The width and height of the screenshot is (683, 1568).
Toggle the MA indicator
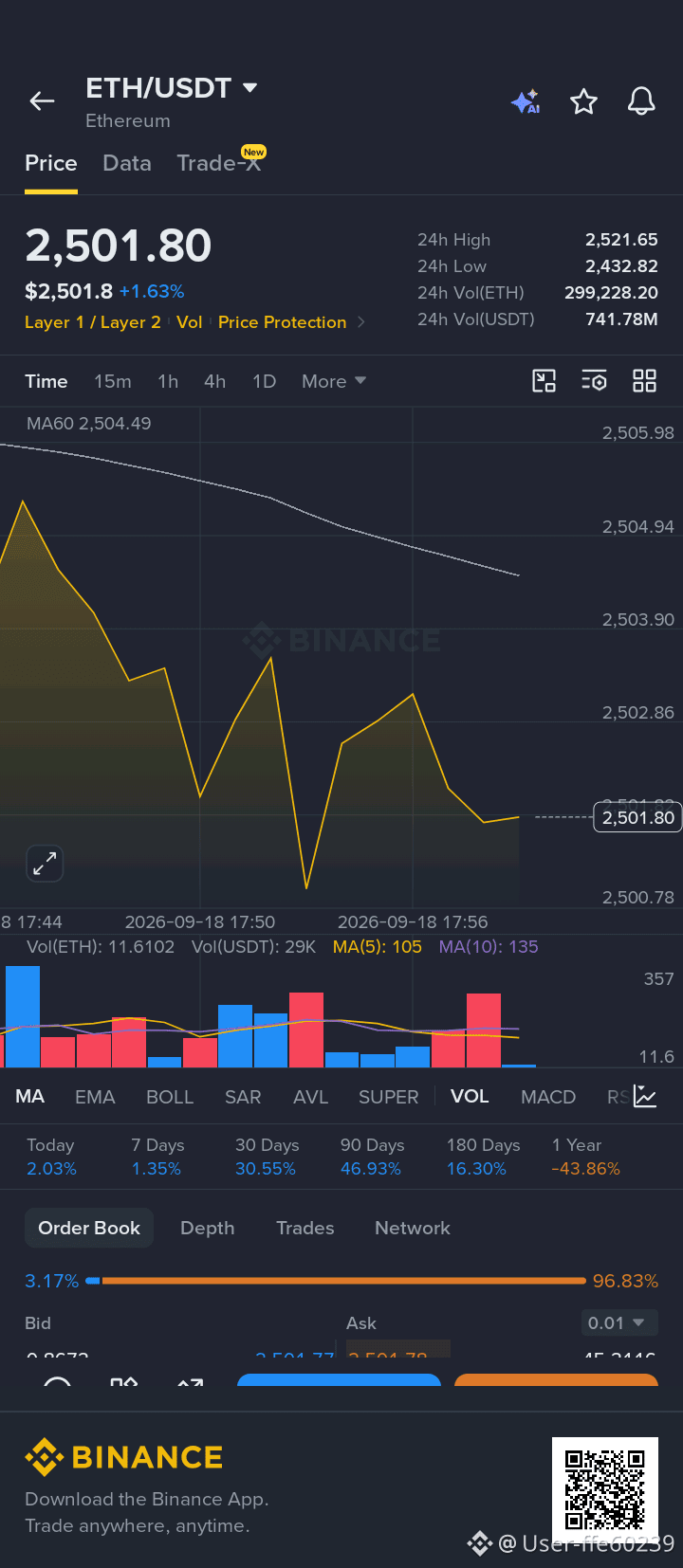29,1097
